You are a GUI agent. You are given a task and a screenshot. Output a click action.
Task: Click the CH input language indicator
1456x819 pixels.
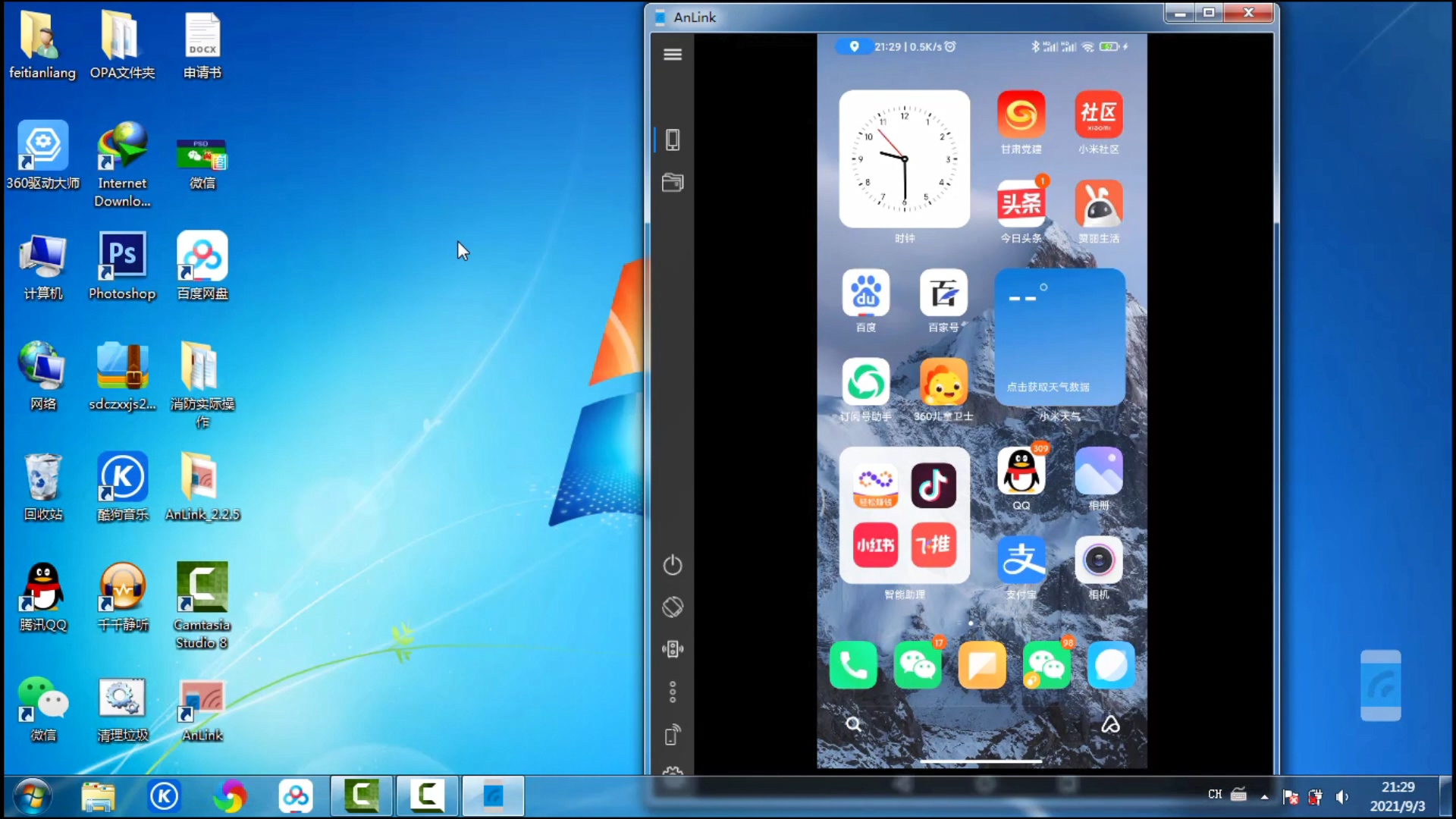point(1214,795)
